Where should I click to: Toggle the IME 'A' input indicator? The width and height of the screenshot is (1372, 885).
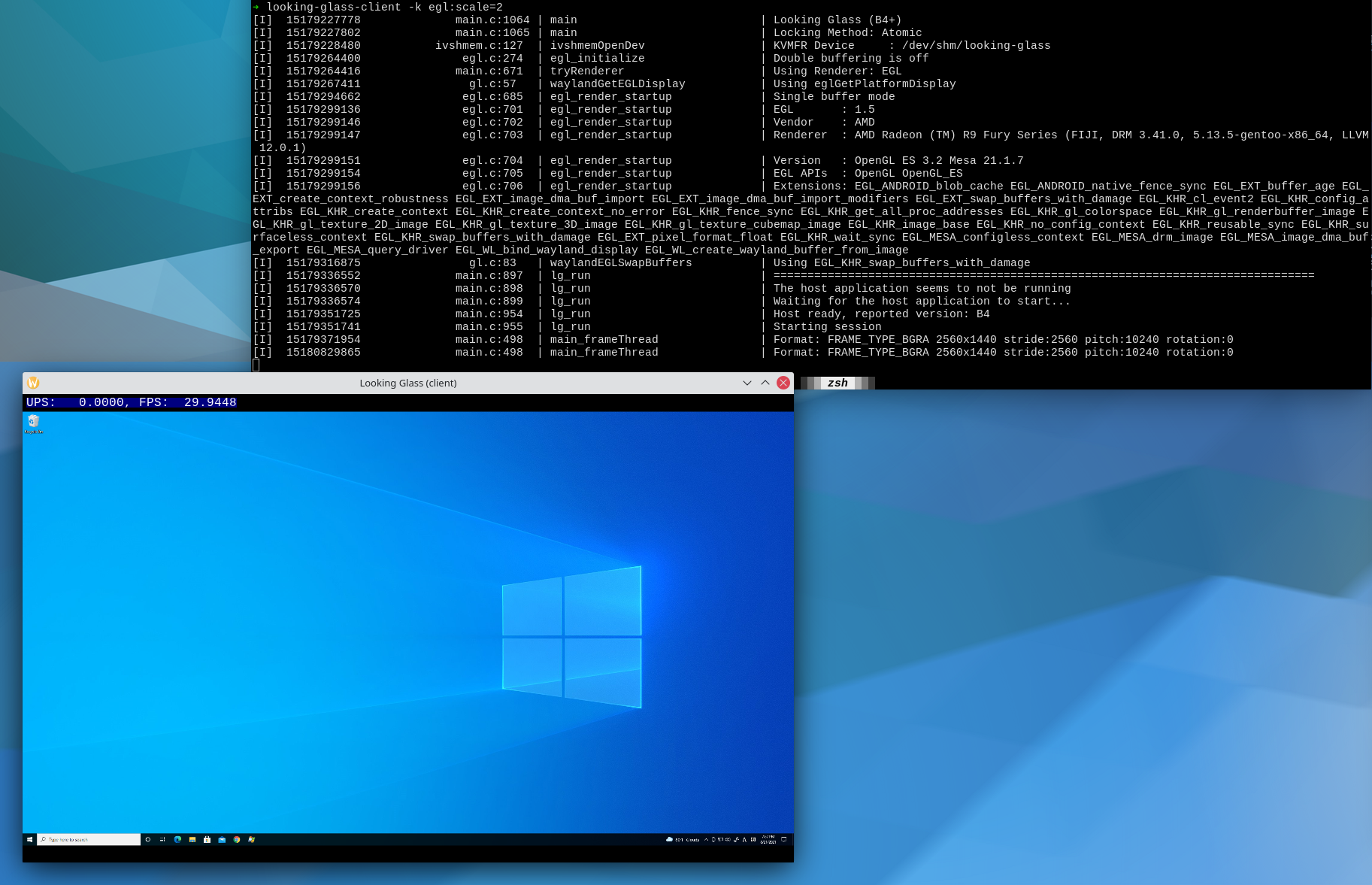click(x=744, y=839)
